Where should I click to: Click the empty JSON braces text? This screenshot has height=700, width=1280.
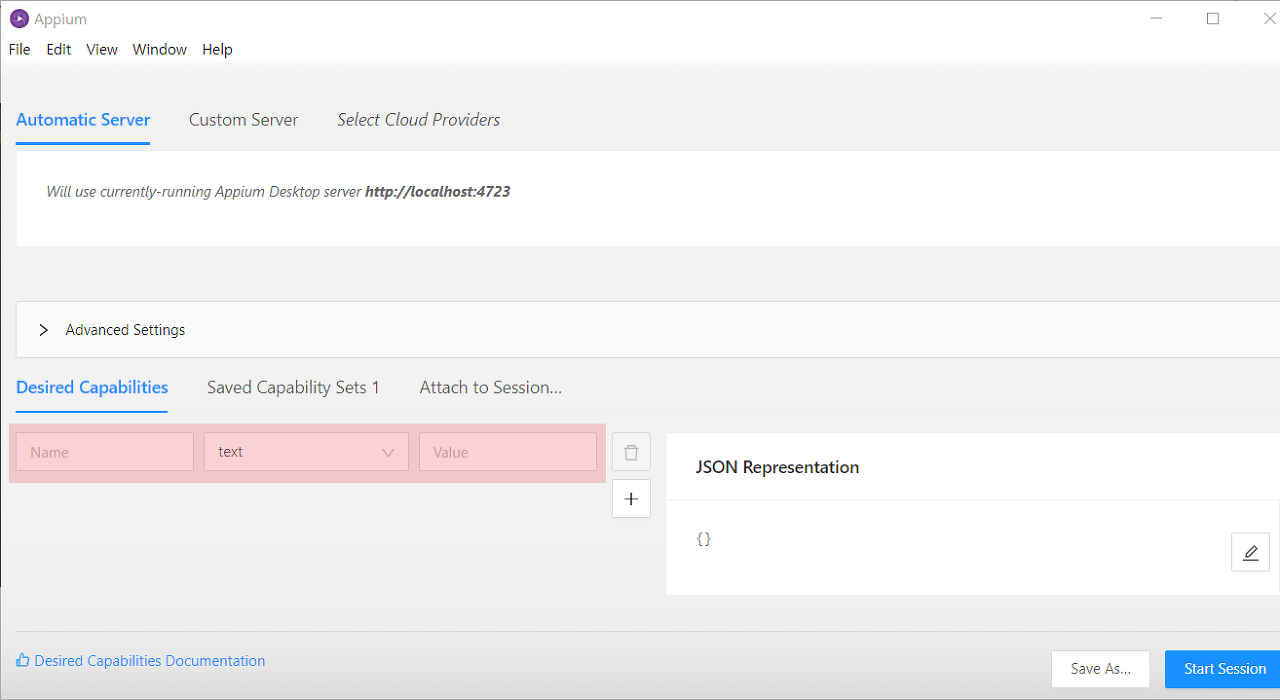coord(704,539)
